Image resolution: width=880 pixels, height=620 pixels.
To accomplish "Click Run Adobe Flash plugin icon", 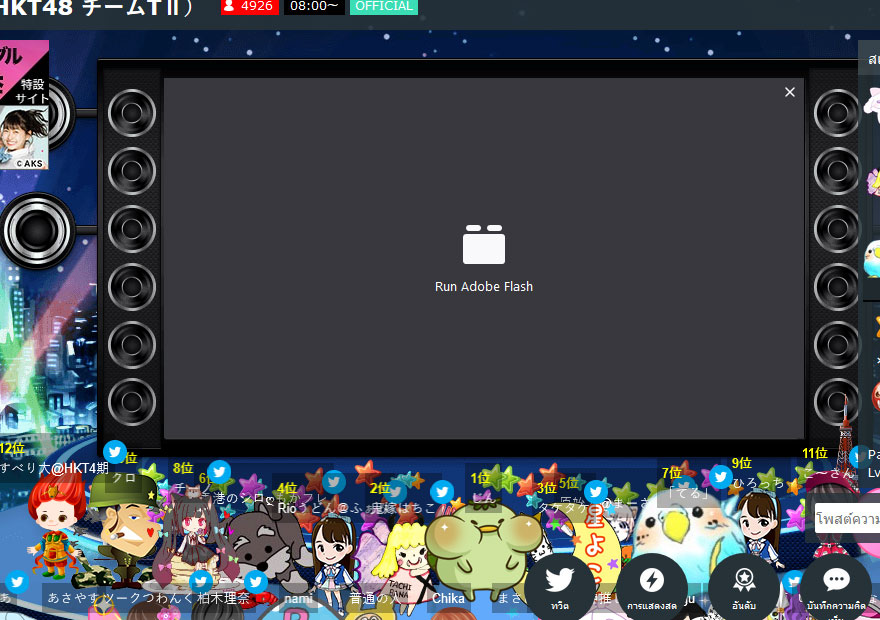I will 484,244.
